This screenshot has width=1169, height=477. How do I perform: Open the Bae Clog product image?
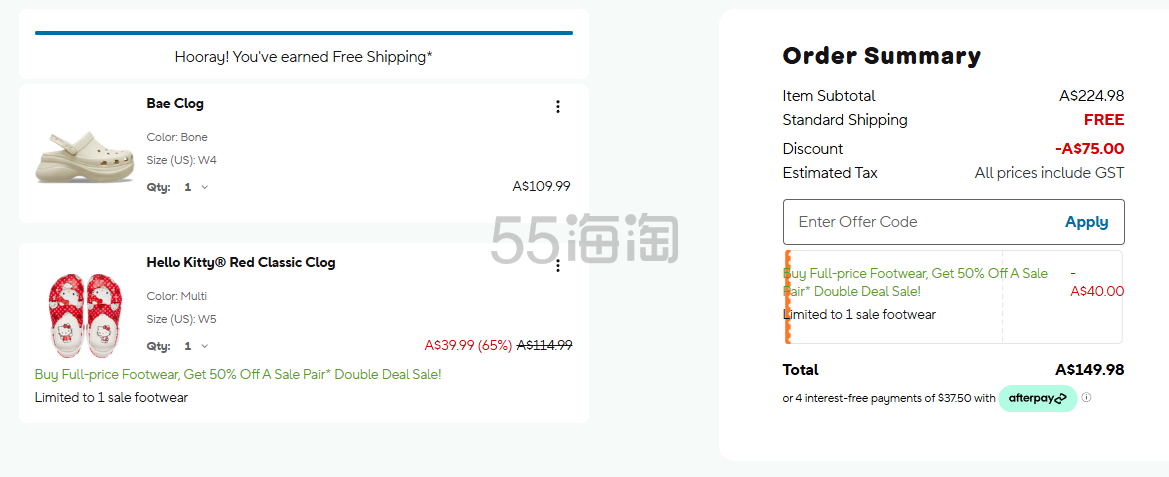(x=85, y=157)
